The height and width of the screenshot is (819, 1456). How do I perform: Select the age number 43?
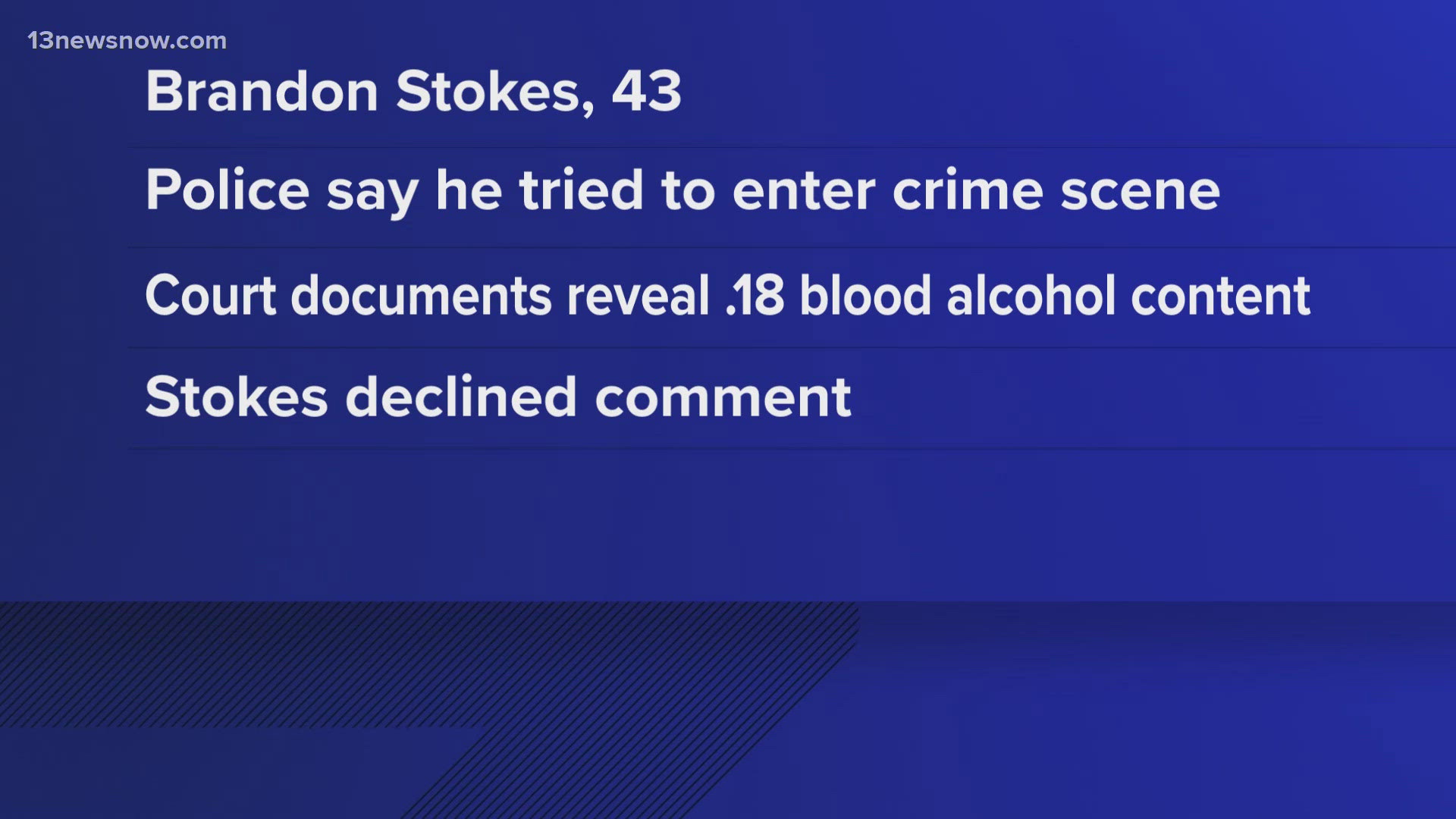647,92
